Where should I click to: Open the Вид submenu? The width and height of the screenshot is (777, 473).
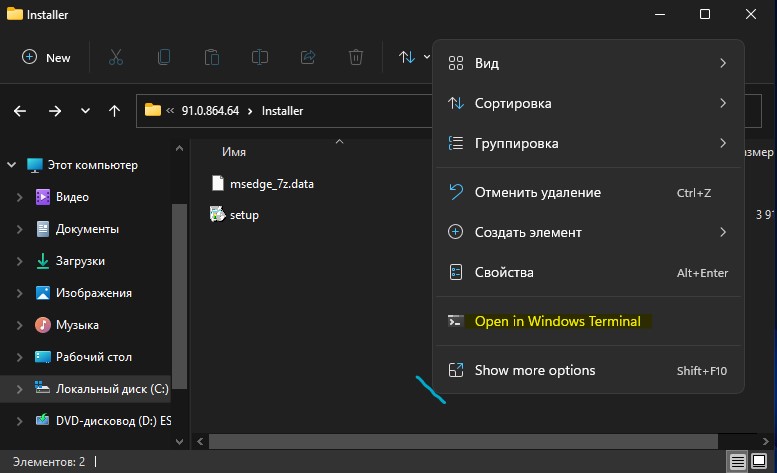pyautogui.click(x=588, y=63)
